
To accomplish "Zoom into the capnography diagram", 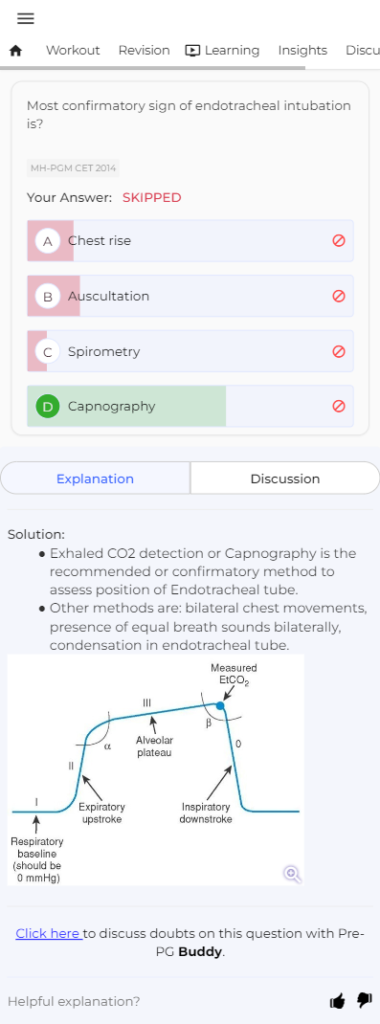I will [x=292, y=874].
